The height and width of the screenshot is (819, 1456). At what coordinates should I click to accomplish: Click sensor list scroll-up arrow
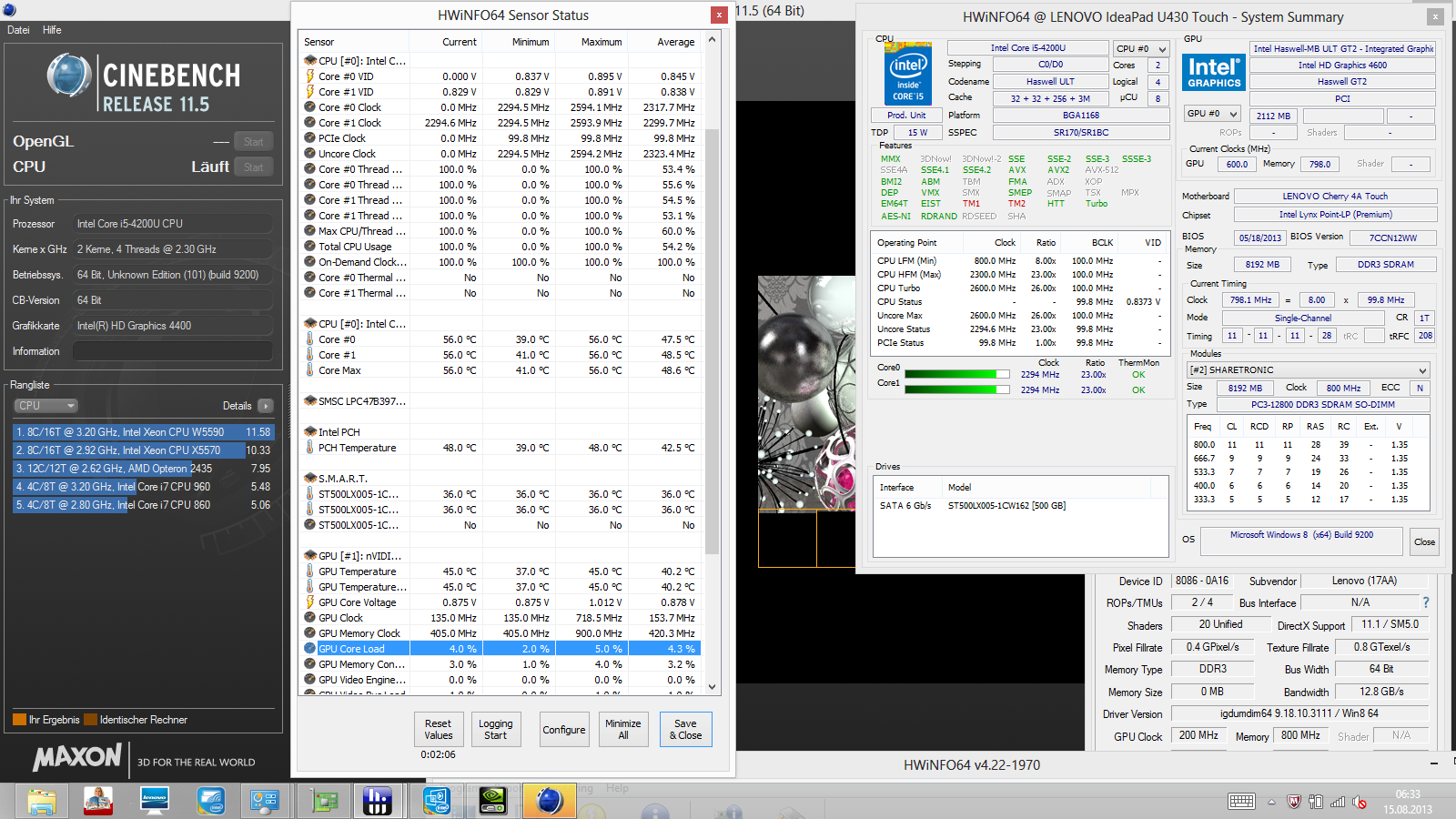pyautogui.click(x=712, y=40)
